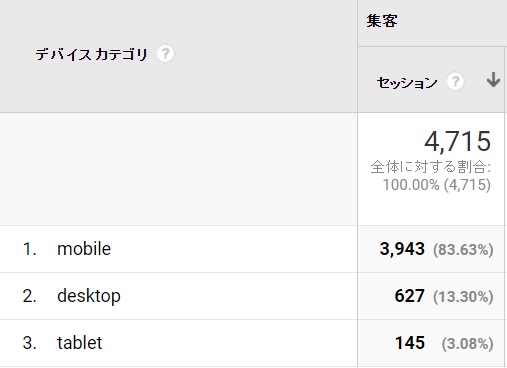
Task: Open the tablet device category link
Action: pyautogui.click(x=80, y=343)
